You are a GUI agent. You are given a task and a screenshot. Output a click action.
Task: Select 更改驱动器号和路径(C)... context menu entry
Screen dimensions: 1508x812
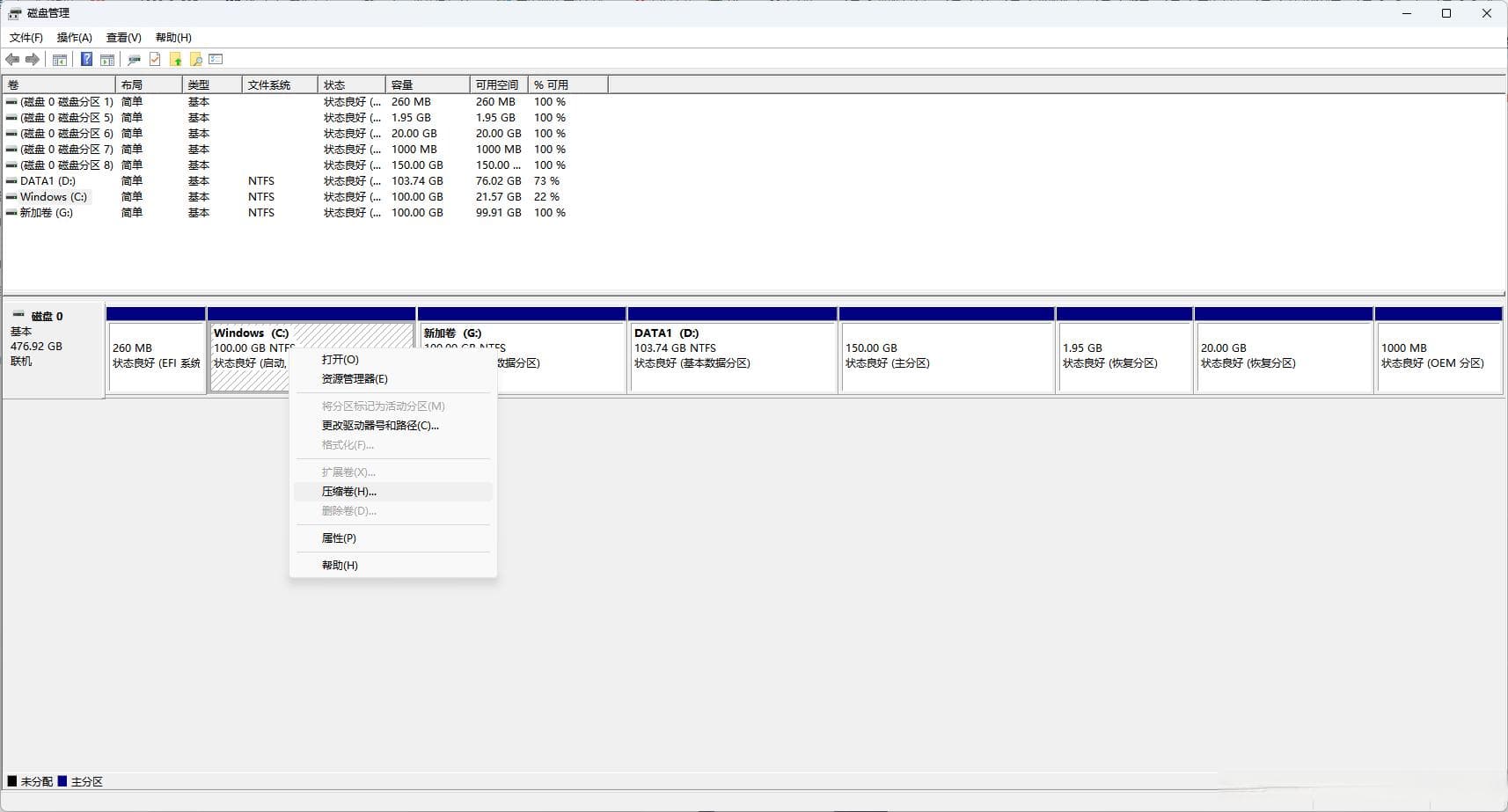(393, 426)
